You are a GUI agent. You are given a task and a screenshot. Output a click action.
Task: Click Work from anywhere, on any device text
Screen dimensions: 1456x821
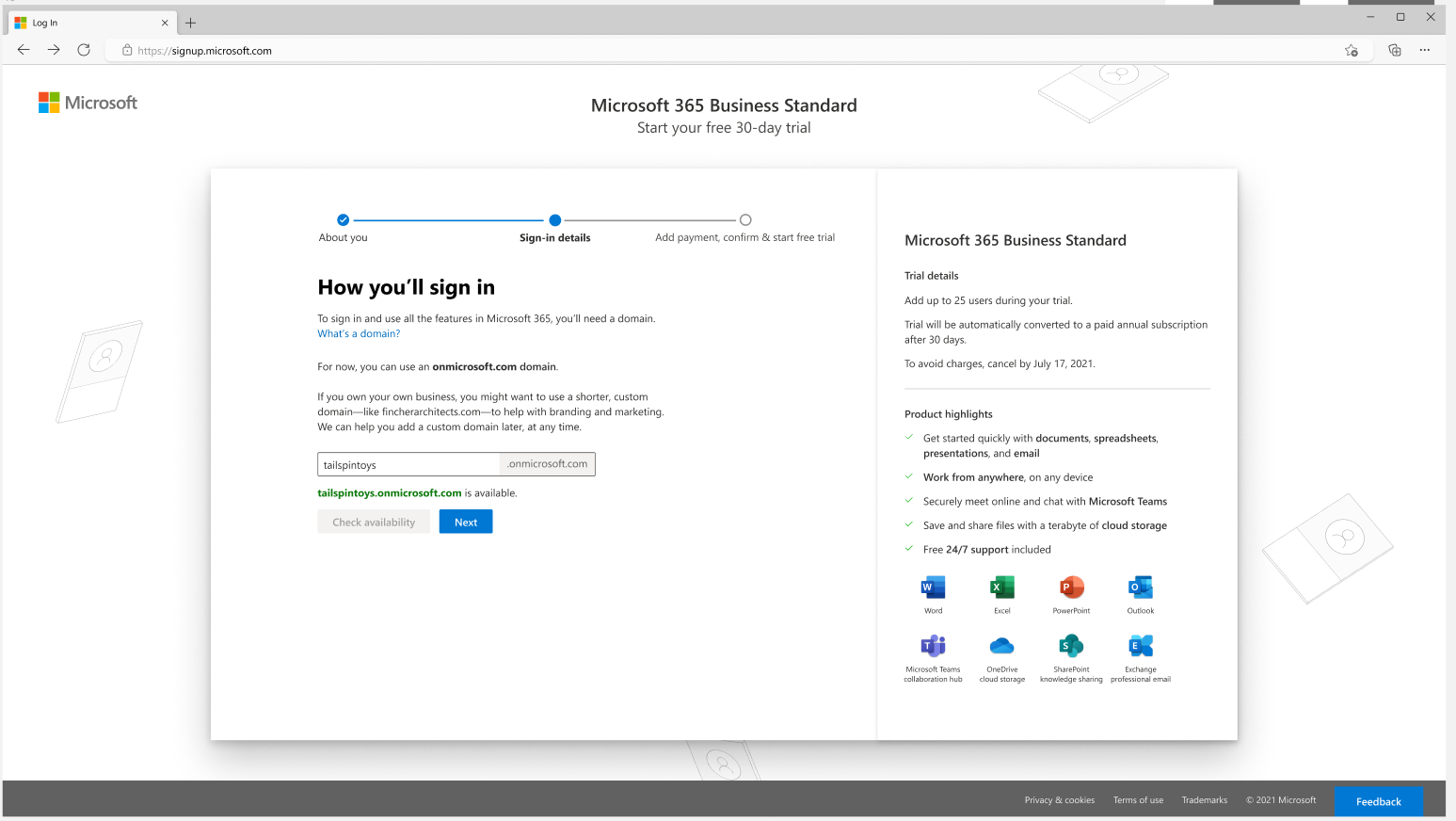click(x=1008, y=477)
